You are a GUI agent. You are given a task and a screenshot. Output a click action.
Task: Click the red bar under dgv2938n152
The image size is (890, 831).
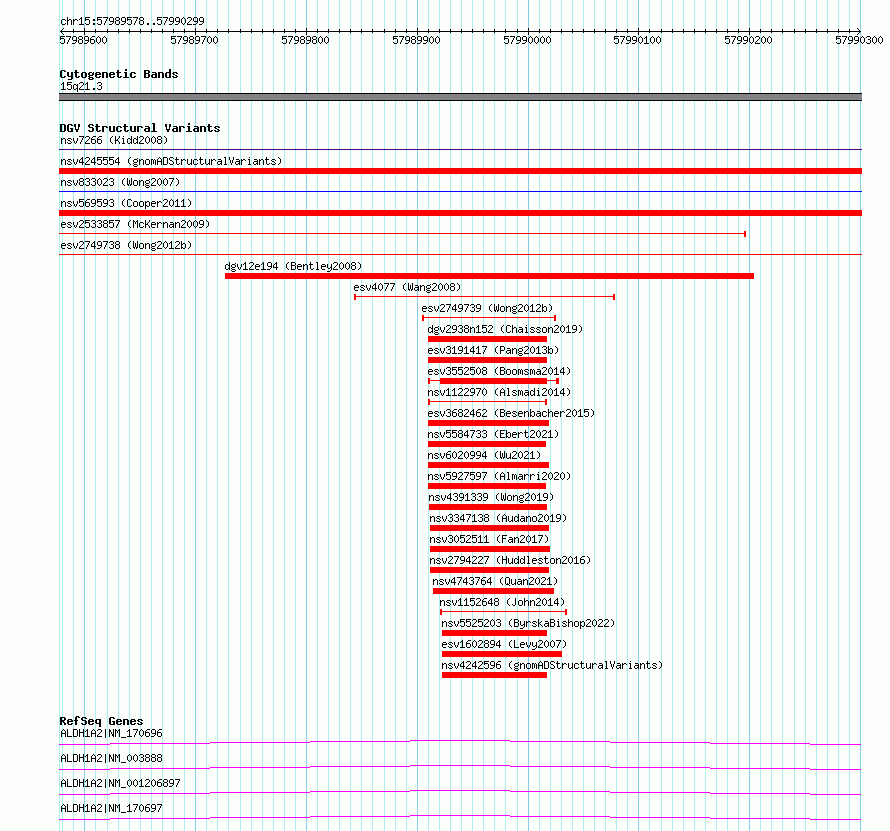pyautogui.click(x=488, y=339)
